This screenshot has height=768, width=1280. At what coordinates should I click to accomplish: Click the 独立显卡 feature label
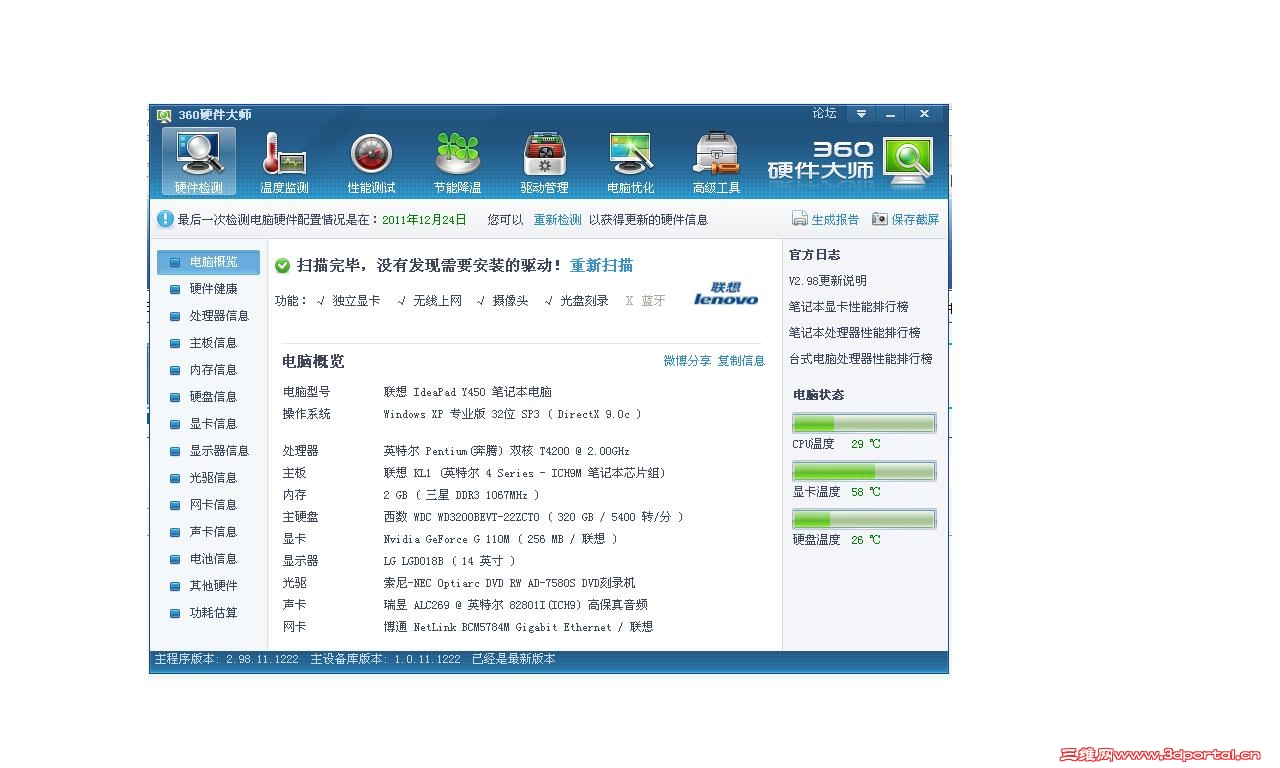[x=356, y=301]
